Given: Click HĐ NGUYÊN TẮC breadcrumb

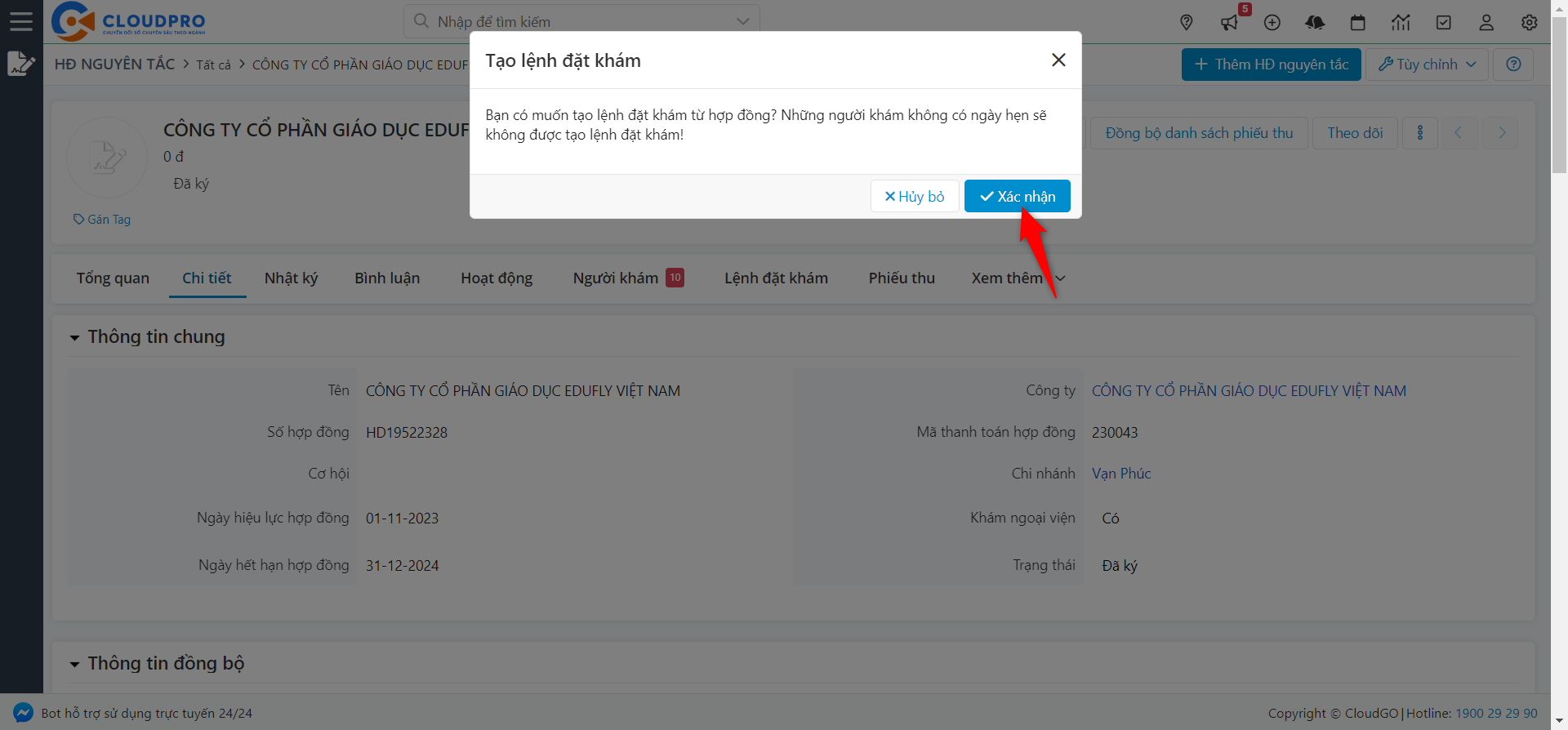Looking at the screenshot, I should click(x=114, y=65).
